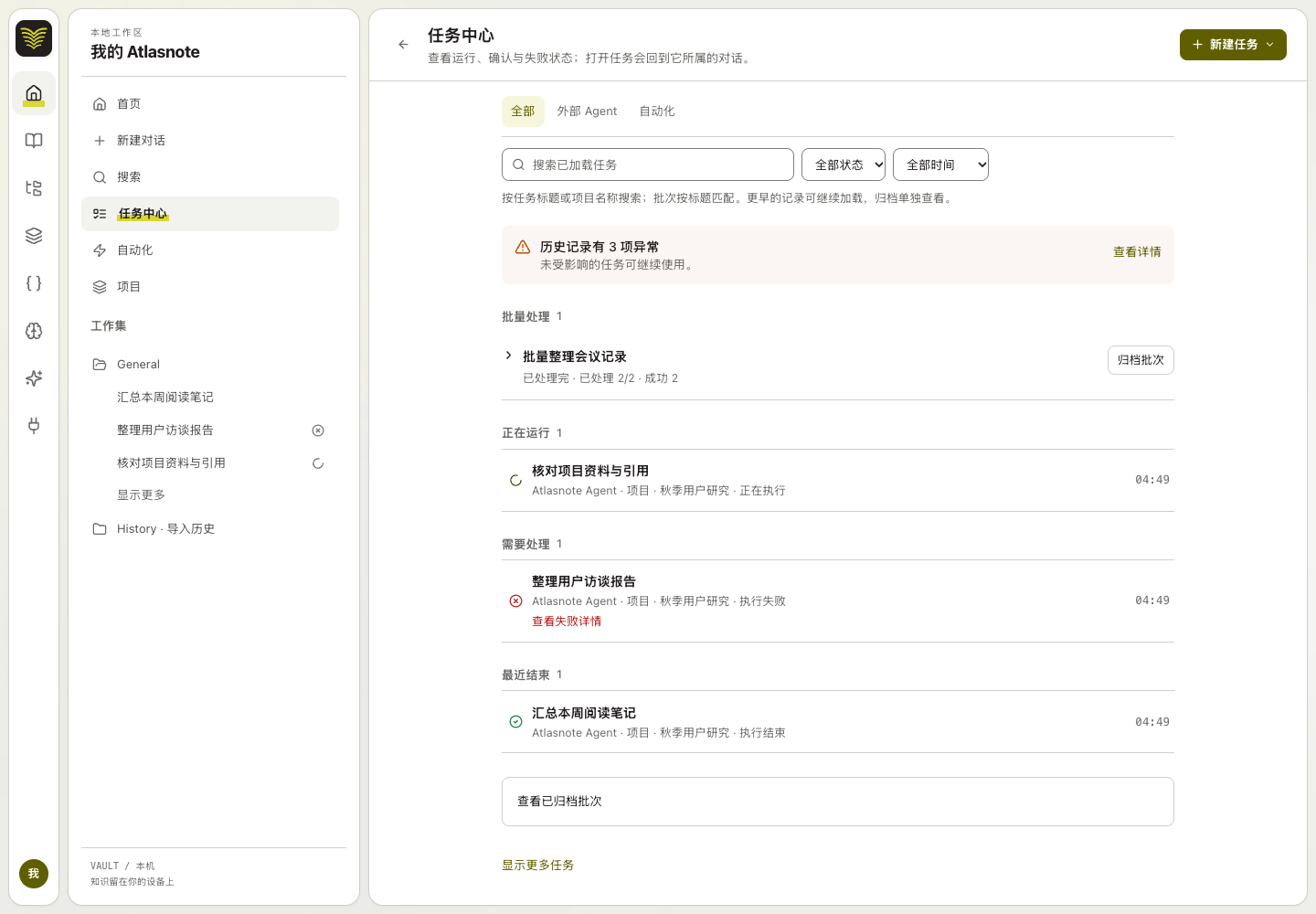Open the 新建任务 dropdown button
This screenshot has width=1316, height=914.
[x=1233, y=45]
